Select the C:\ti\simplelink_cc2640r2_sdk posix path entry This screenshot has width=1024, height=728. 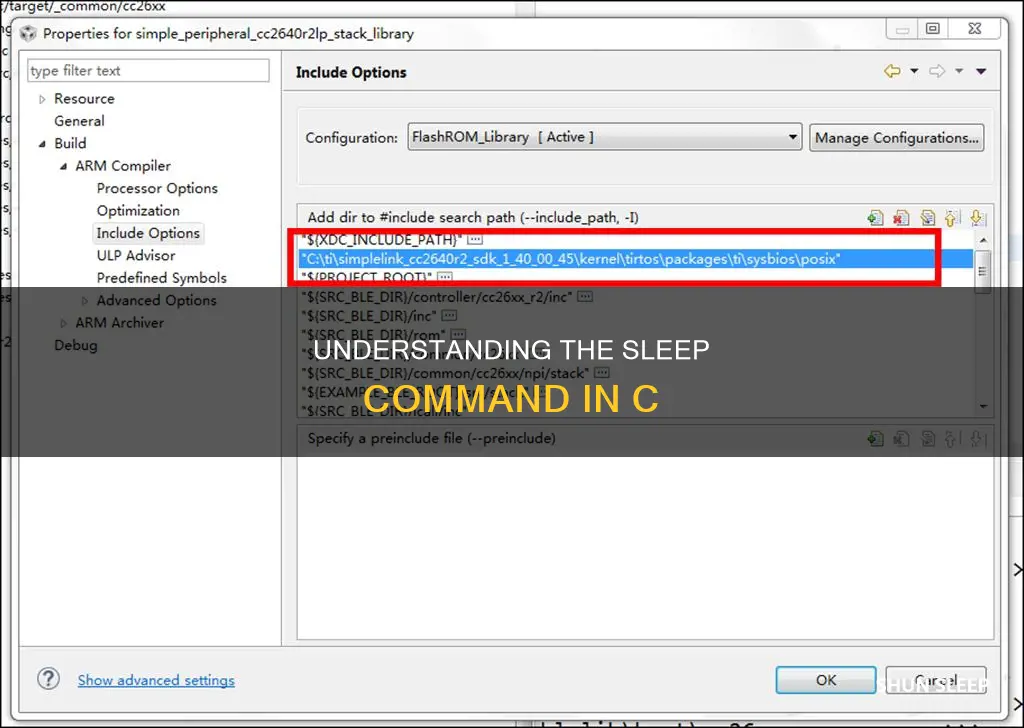[x=636, y=259]
